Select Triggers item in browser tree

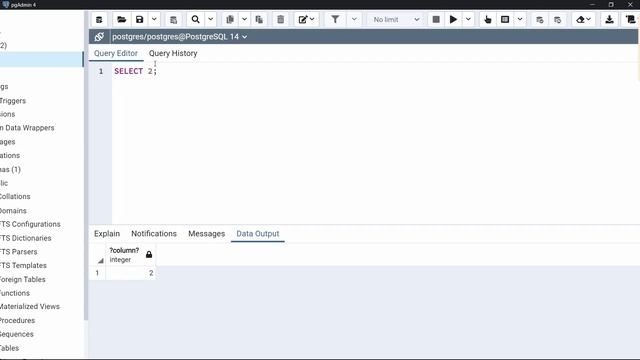[x=13, y=101]
